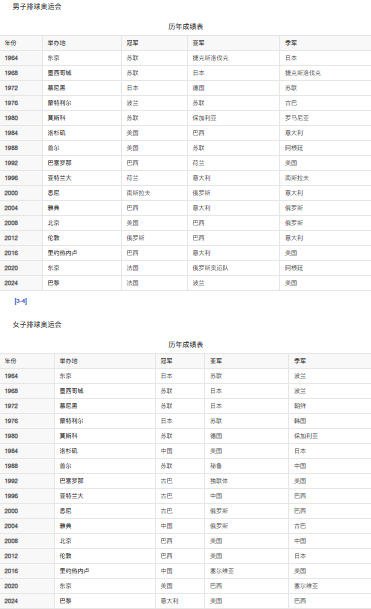Click 塞尔维亚 runner-up in women's 2016 row
Screen dimensions: 371x609
click(222, 571)
